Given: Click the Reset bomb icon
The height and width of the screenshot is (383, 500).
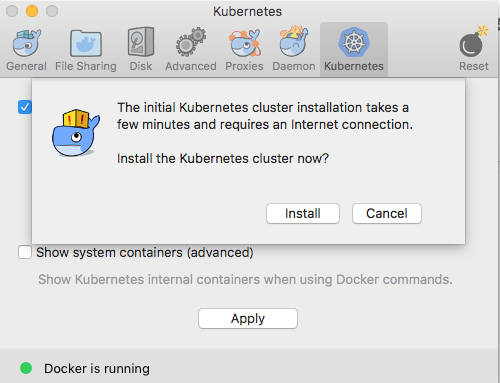Looking at the screenshot, I should click(474, 41).
